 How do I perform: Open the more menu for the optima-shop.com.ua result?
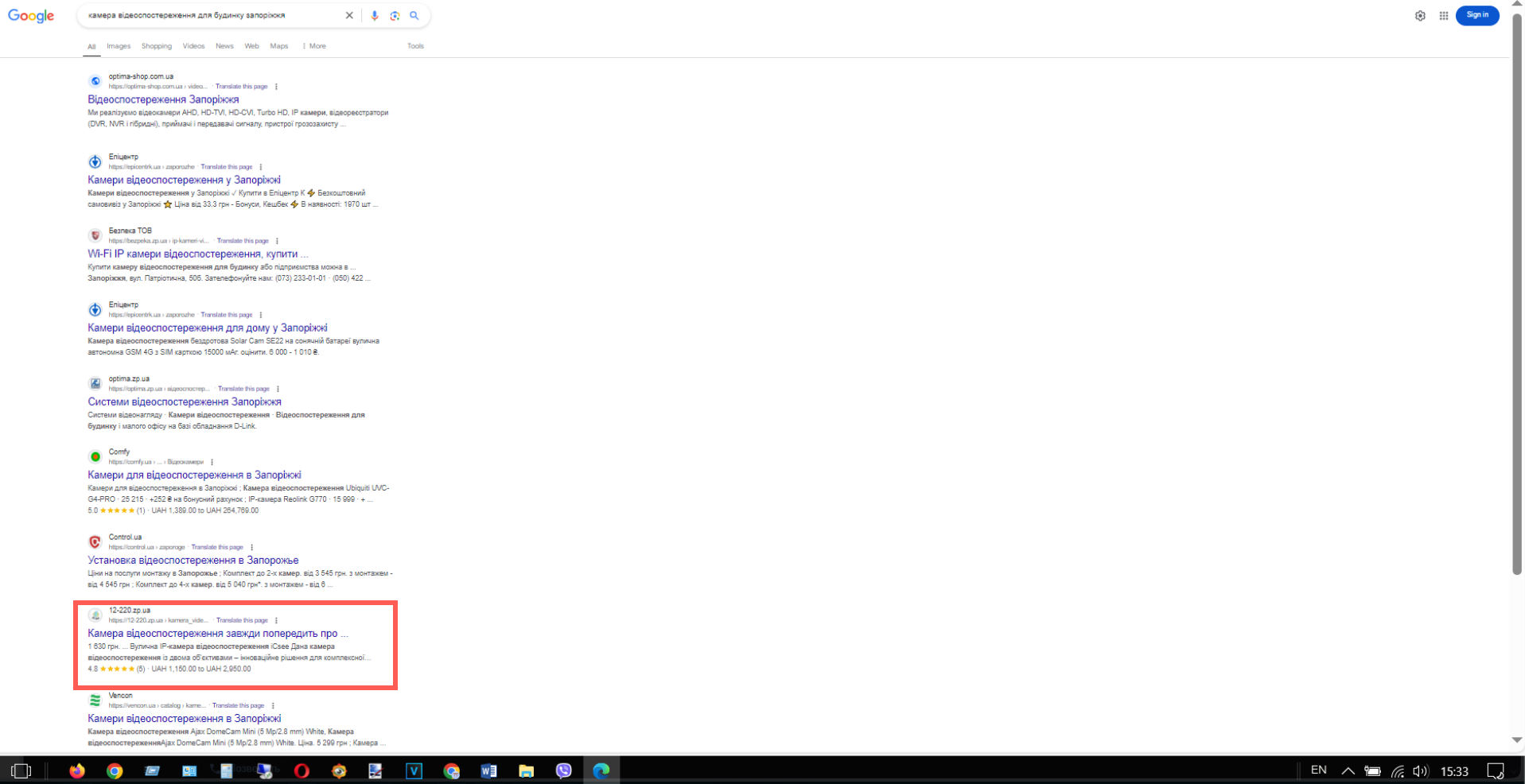(x=276, y=87)
